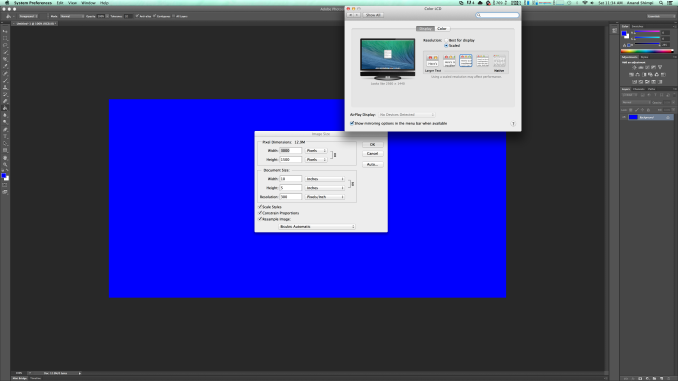Select Best for display radio button
678x381 pixels.
point(446,40)
